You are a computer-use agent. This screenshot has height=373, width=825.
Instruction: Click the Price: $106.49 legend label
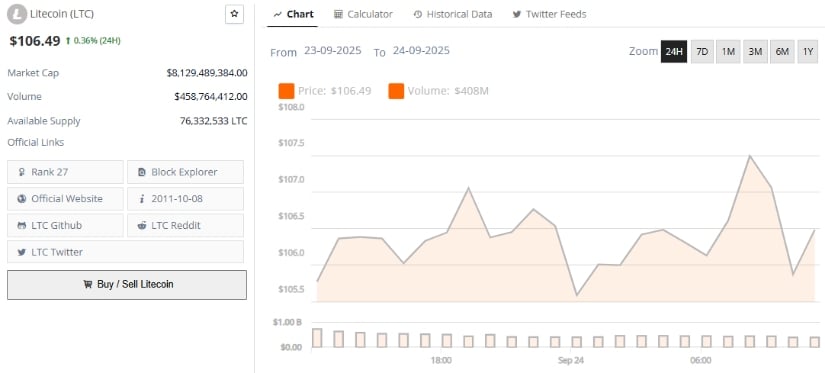click(x=335, y=91)
